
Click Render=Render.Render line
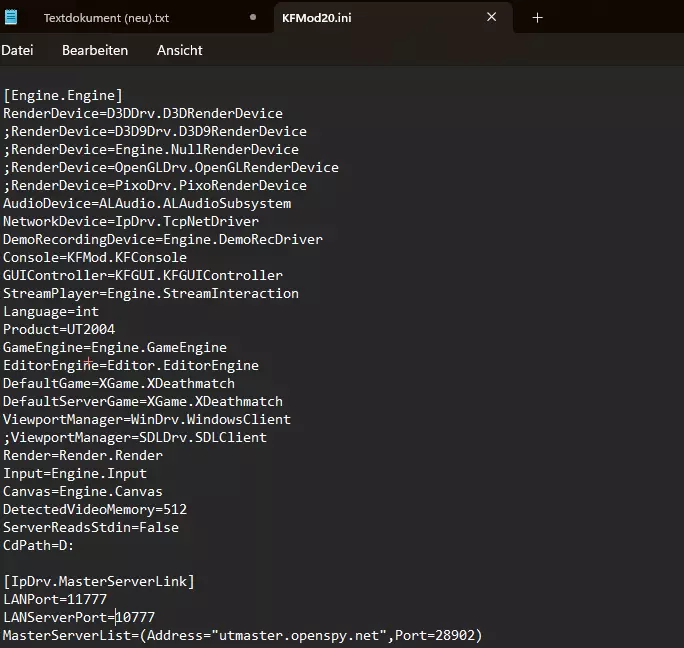(83, 455)
